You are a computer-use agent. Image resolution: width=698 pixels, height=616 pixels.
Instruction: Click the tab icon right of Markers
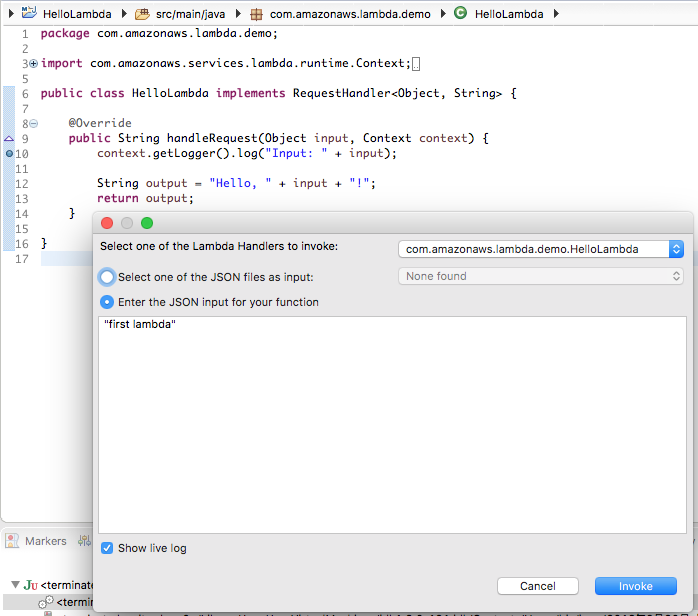point(84,541)
